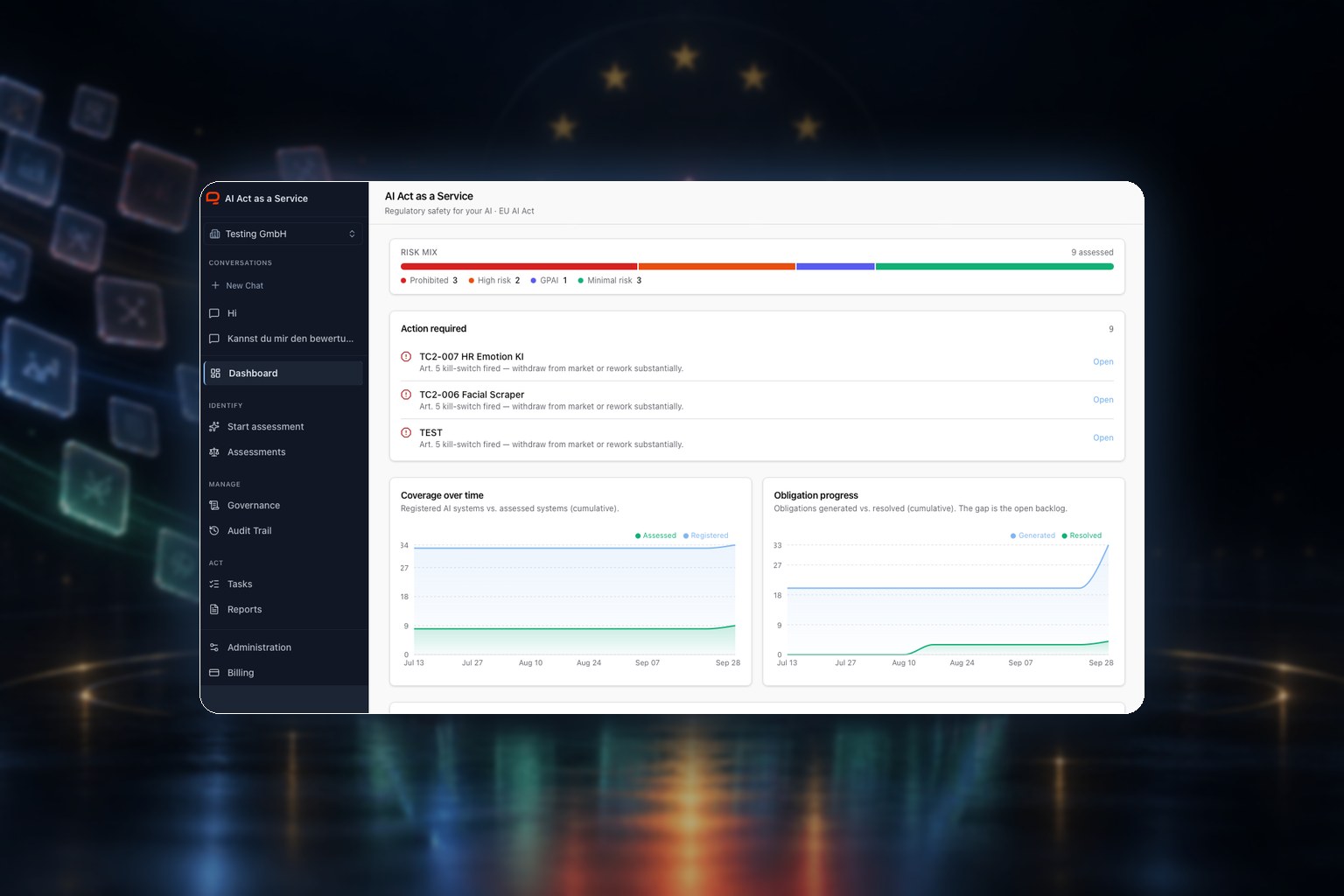Click the alert icon on TC2-007 HR Emotion KI
1344x896 pixels.
tap(406, 356)
